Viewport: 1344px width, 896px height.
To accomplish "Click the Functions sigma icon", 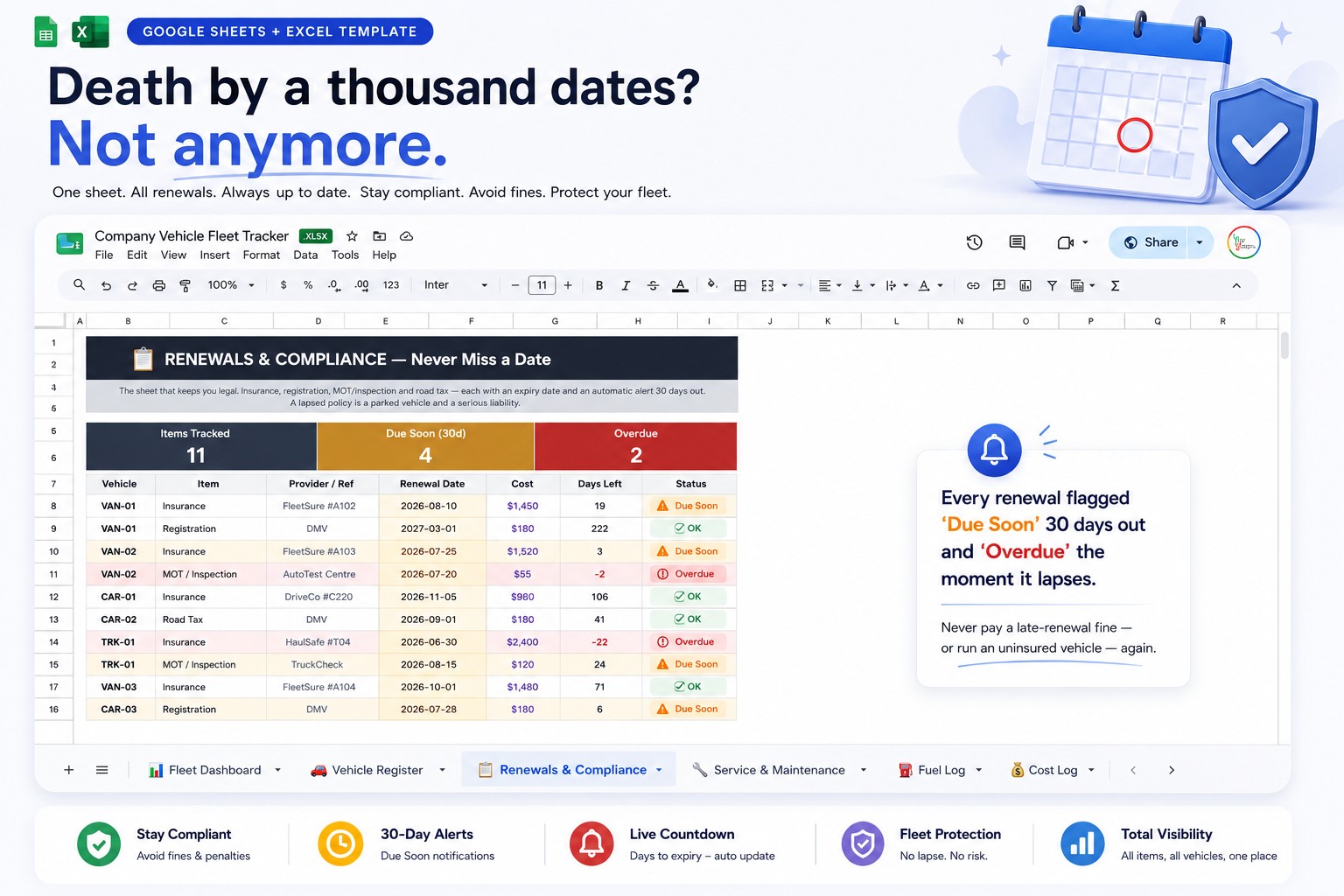I will (1115, 285).
